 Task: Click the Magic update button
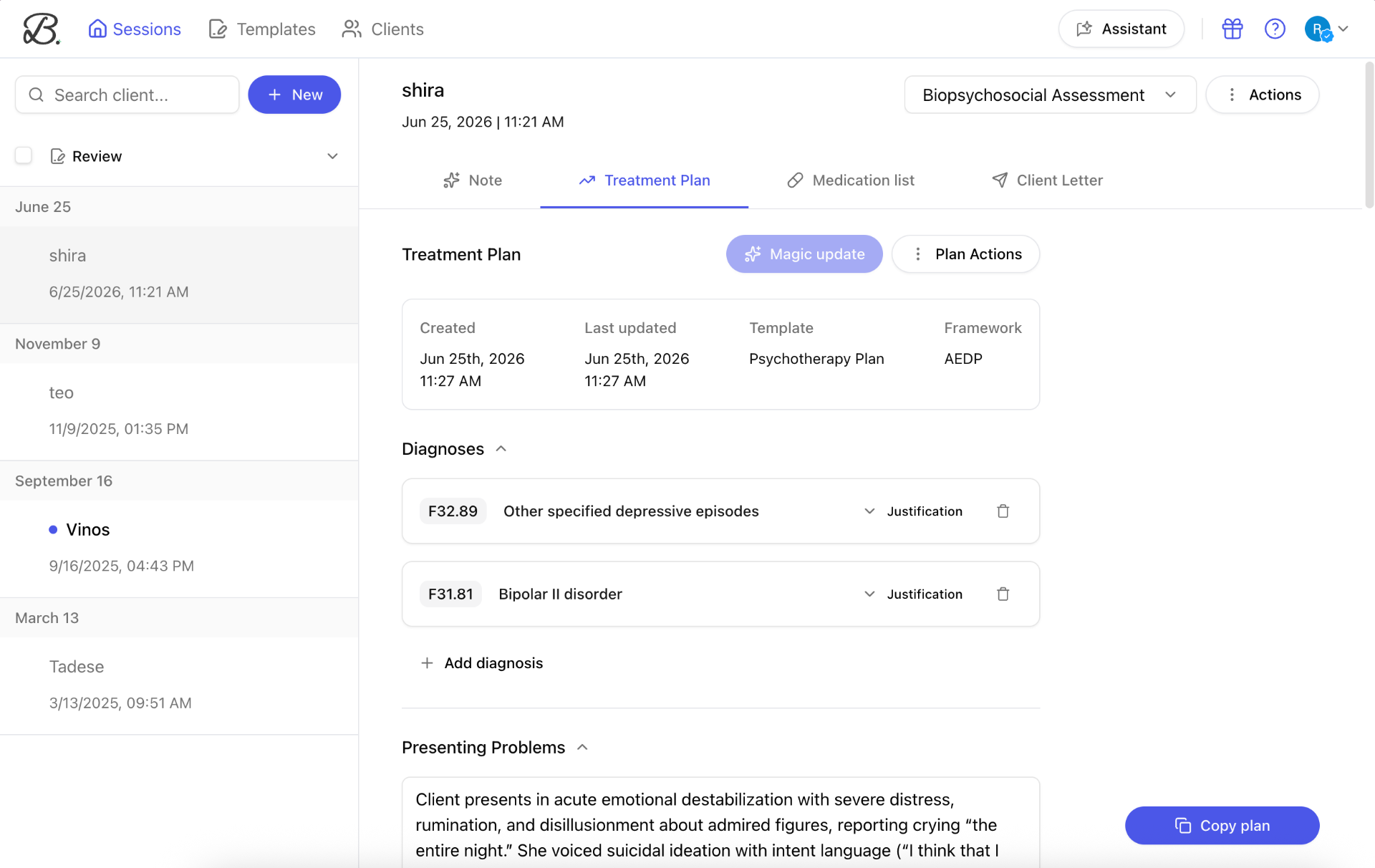coord(804,254)
